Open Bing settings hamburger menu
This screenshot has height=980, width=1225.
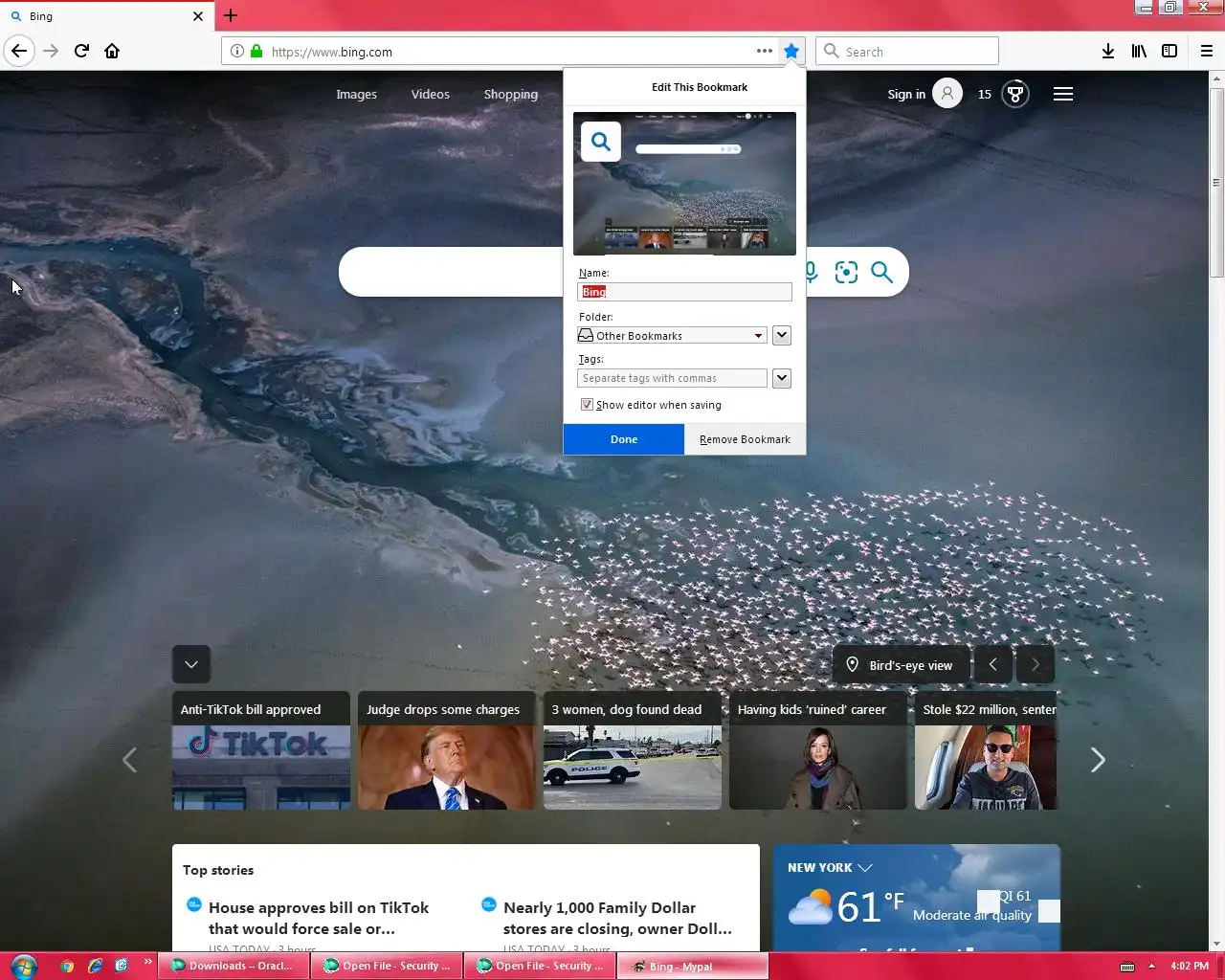click(1063, 94)
